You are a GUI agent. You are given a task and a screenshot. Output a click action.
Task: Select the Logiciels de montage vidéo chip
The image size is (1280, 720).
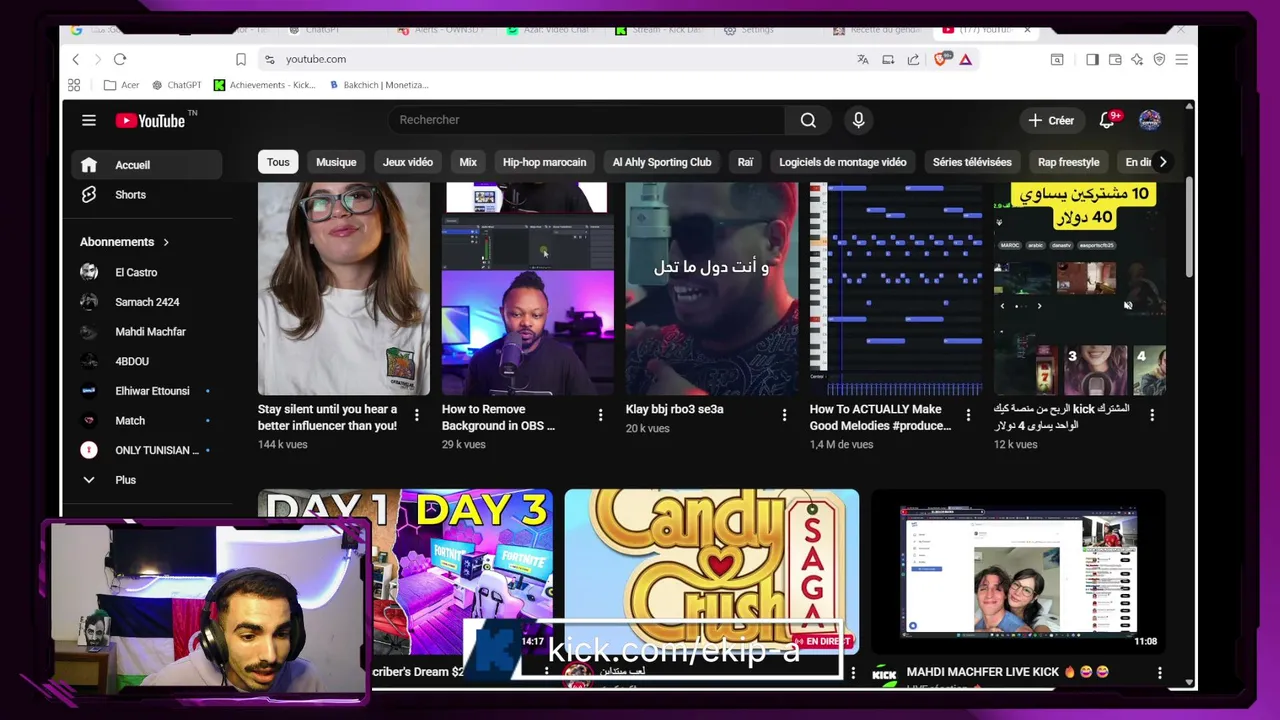point(843,162)
